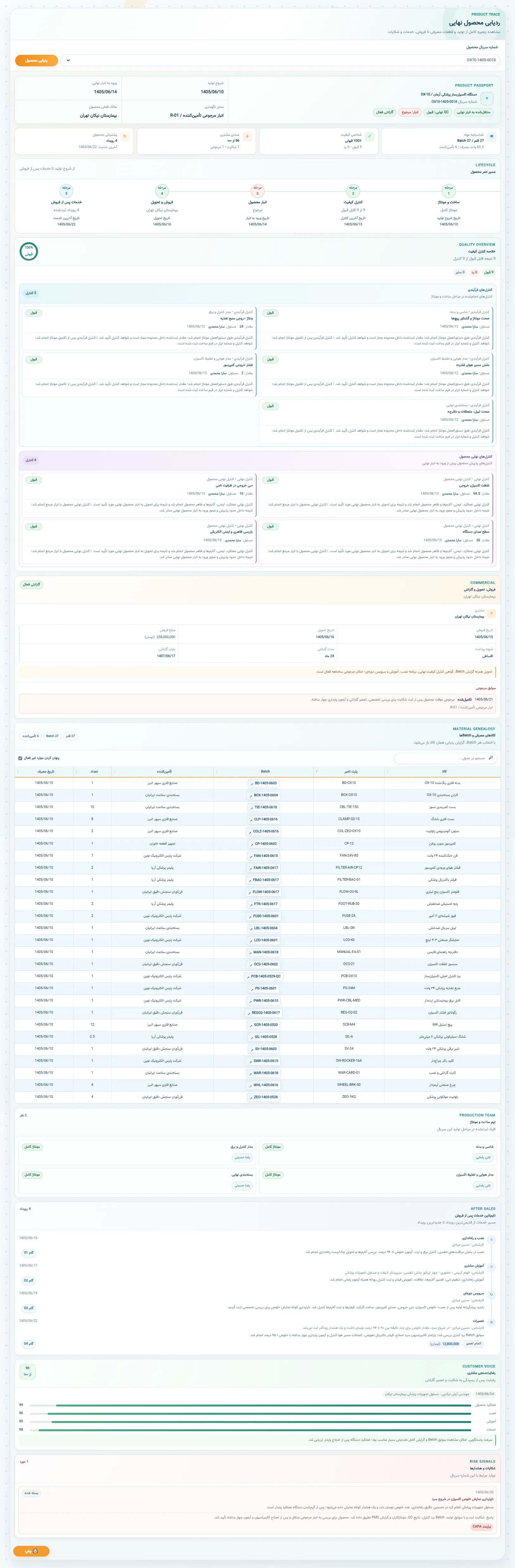Image resolution: width=515 pixels, height=1568 pixels.
Task: Filter quality results by the 0 رد chip
Action: click(x=474, y=273)
